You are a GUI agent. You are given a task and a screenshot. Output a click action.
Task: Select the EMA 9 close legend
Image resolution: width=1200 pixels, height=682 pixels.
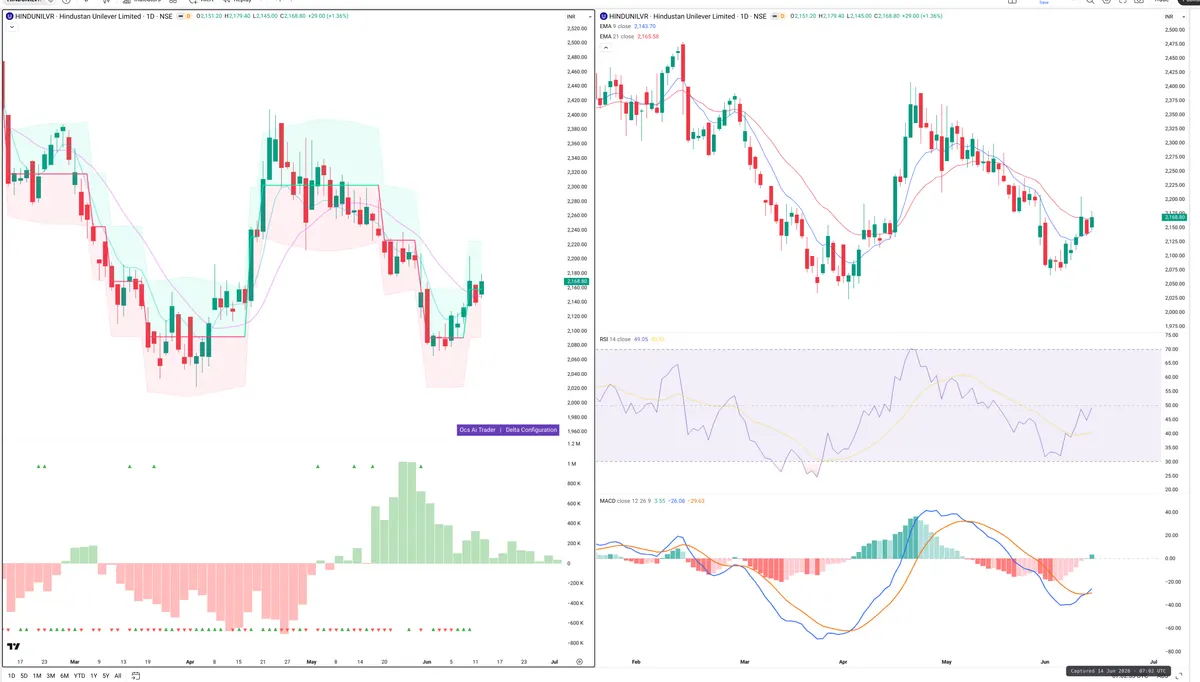point(616,26)
